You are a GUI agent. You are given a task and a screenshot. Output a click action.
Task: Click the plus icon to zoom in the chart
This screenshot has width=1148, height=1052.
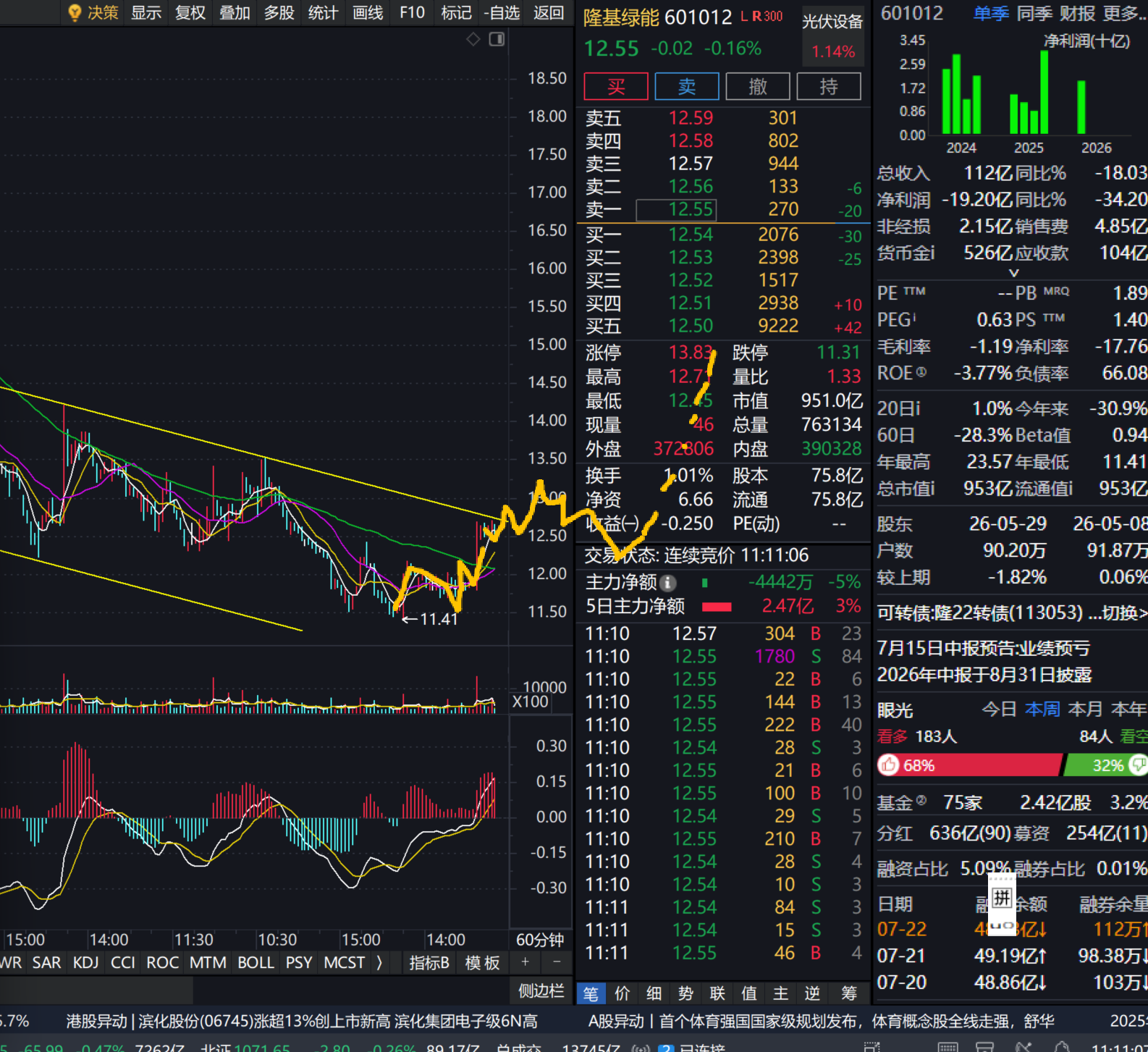[526, 961]
